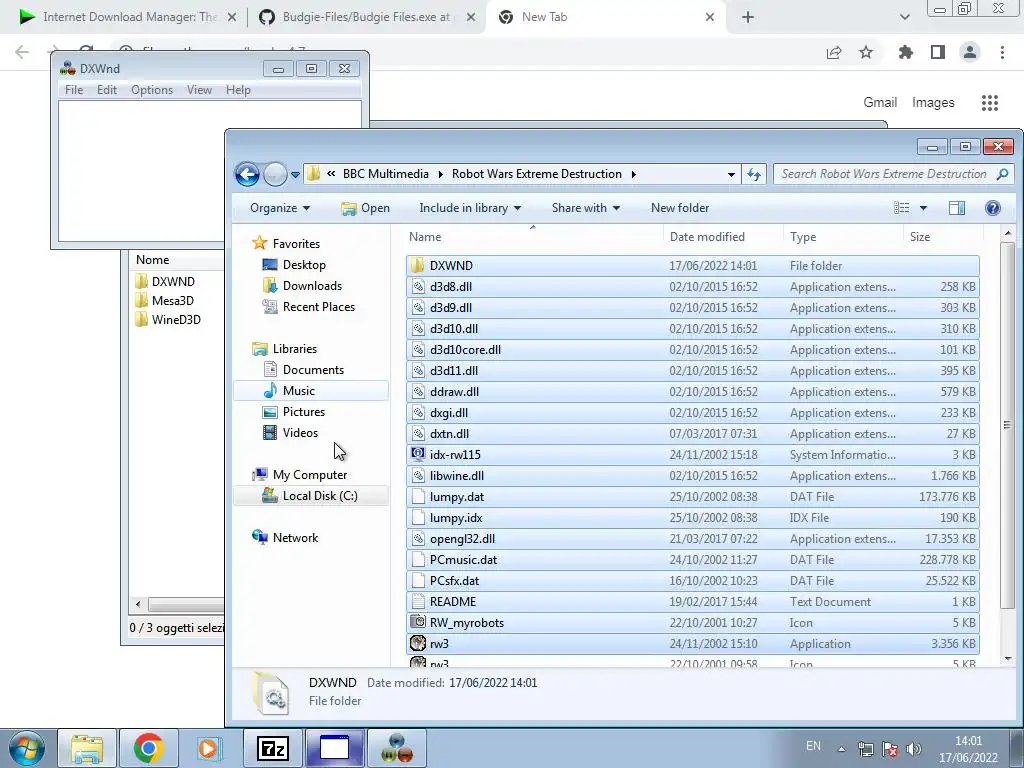Image resolution: width=1024 pixels, height=768 pixels.
Task: Expand the Robot Wars Extreme Destruction breadcrumb arrow
Action: pos(633,174)
